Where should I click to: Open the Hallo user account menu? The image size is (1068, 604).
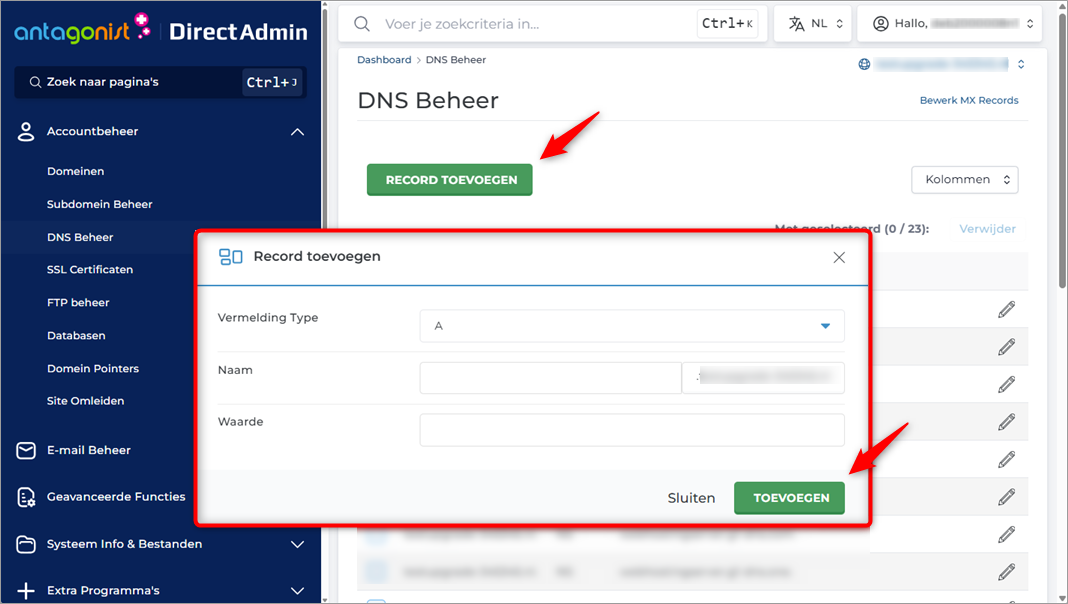(949, 24)
